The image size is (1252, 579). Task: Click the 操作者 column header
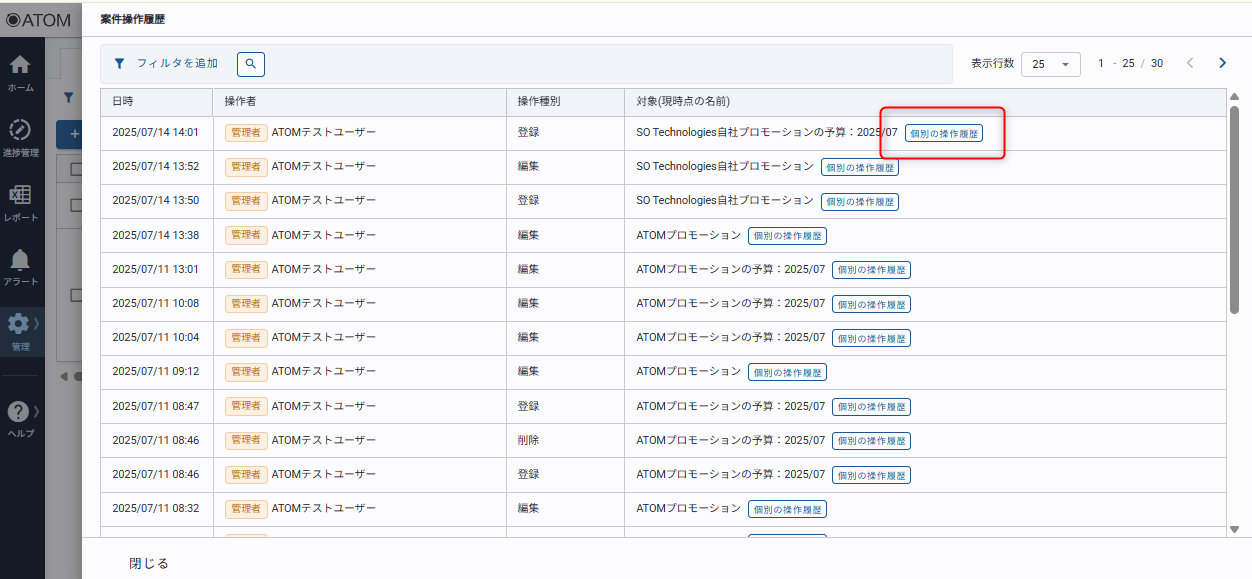point(241,102)
